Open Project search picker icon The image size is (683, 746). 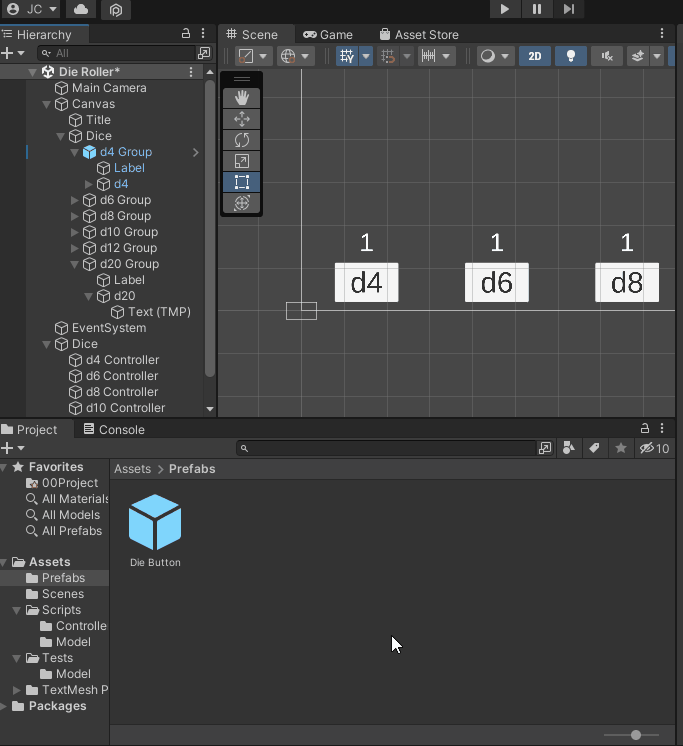tap(545, 448)
